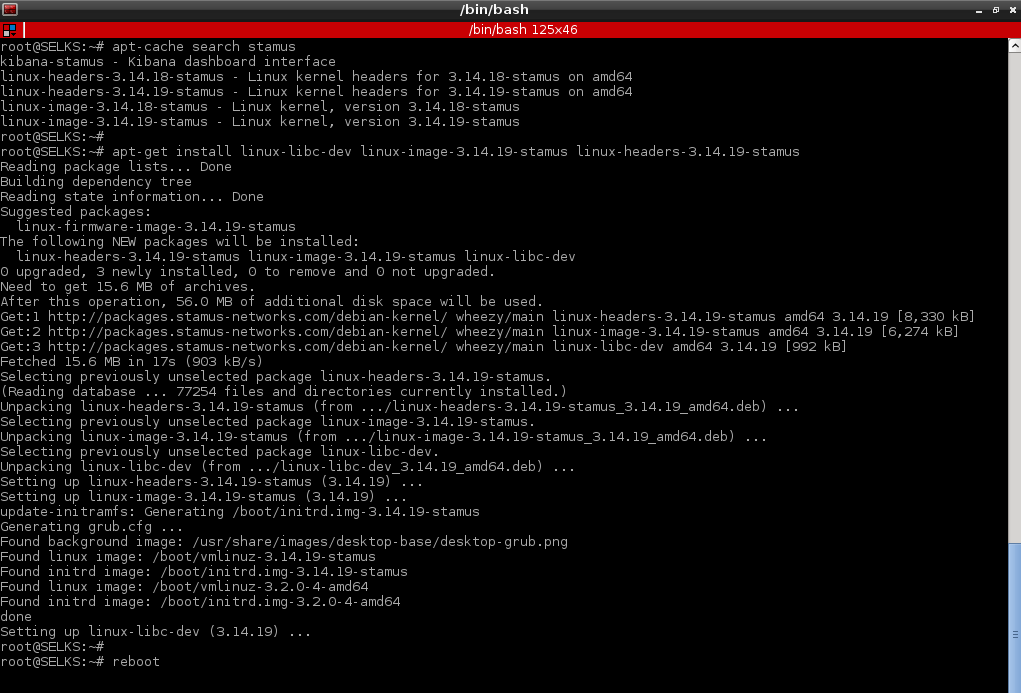Click the 'Get:2' download URL line

point(479,332)
